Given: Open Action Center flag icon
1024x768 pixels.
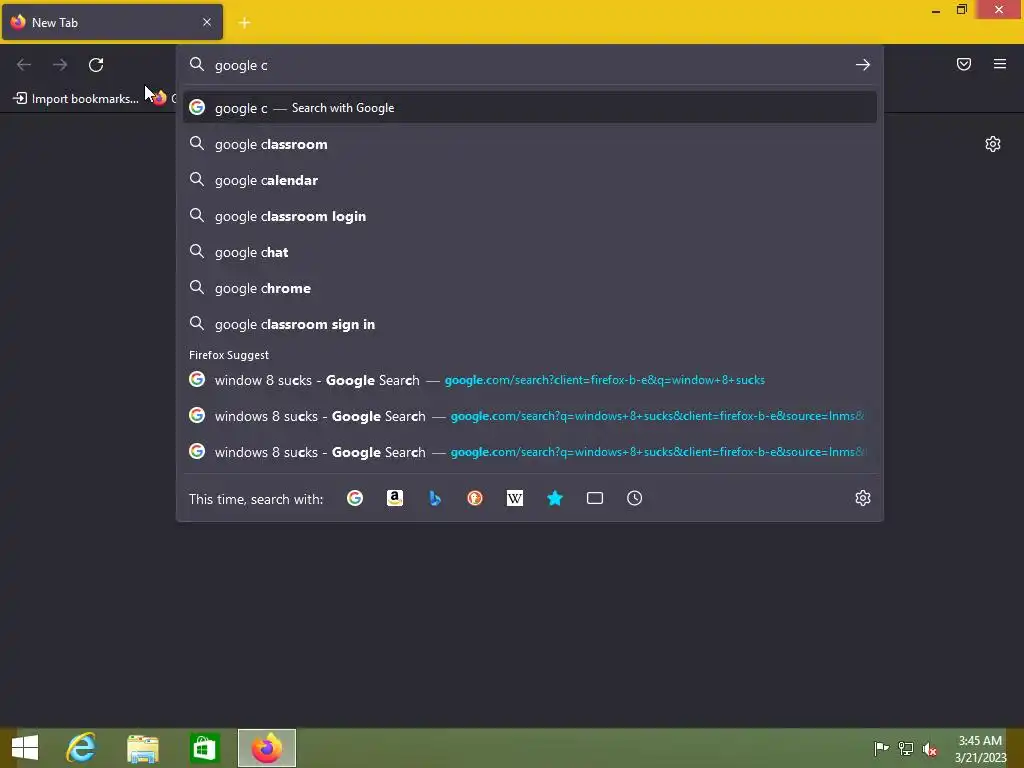Looking at the screenshot, I should (881, 748).
